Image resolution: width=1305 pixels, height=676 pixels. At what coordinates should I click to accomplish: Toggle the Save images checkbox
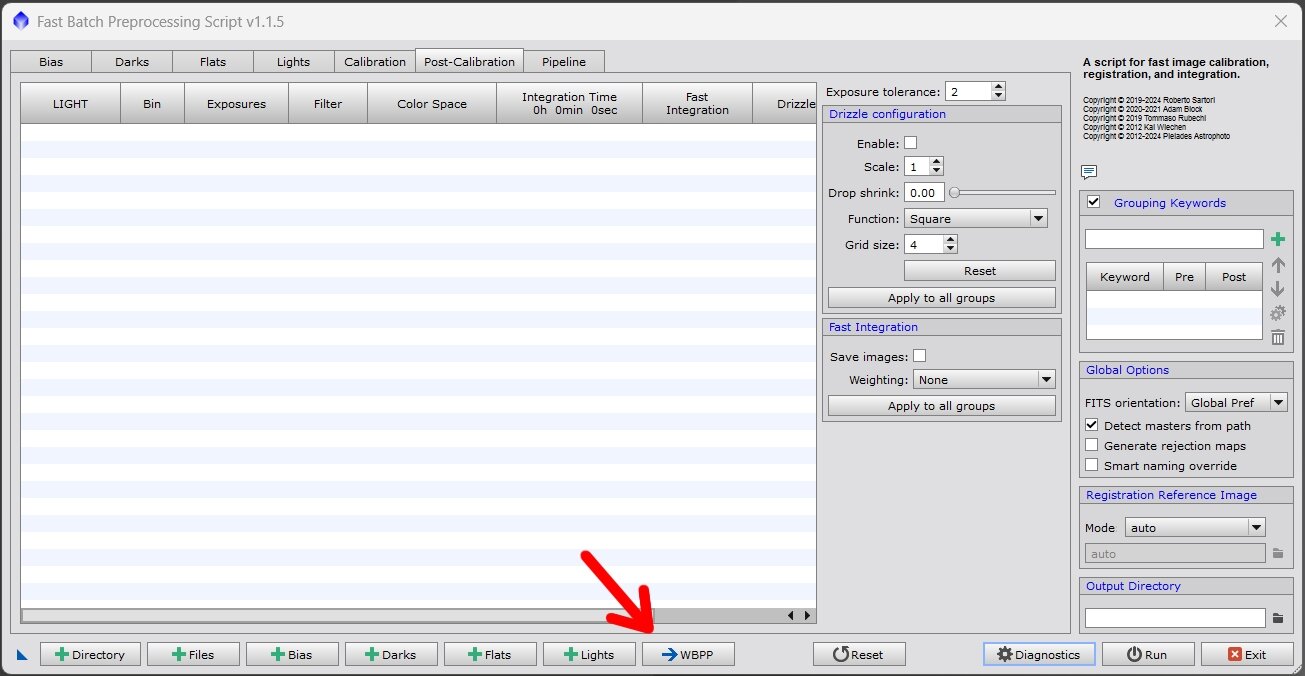[919, 355]
